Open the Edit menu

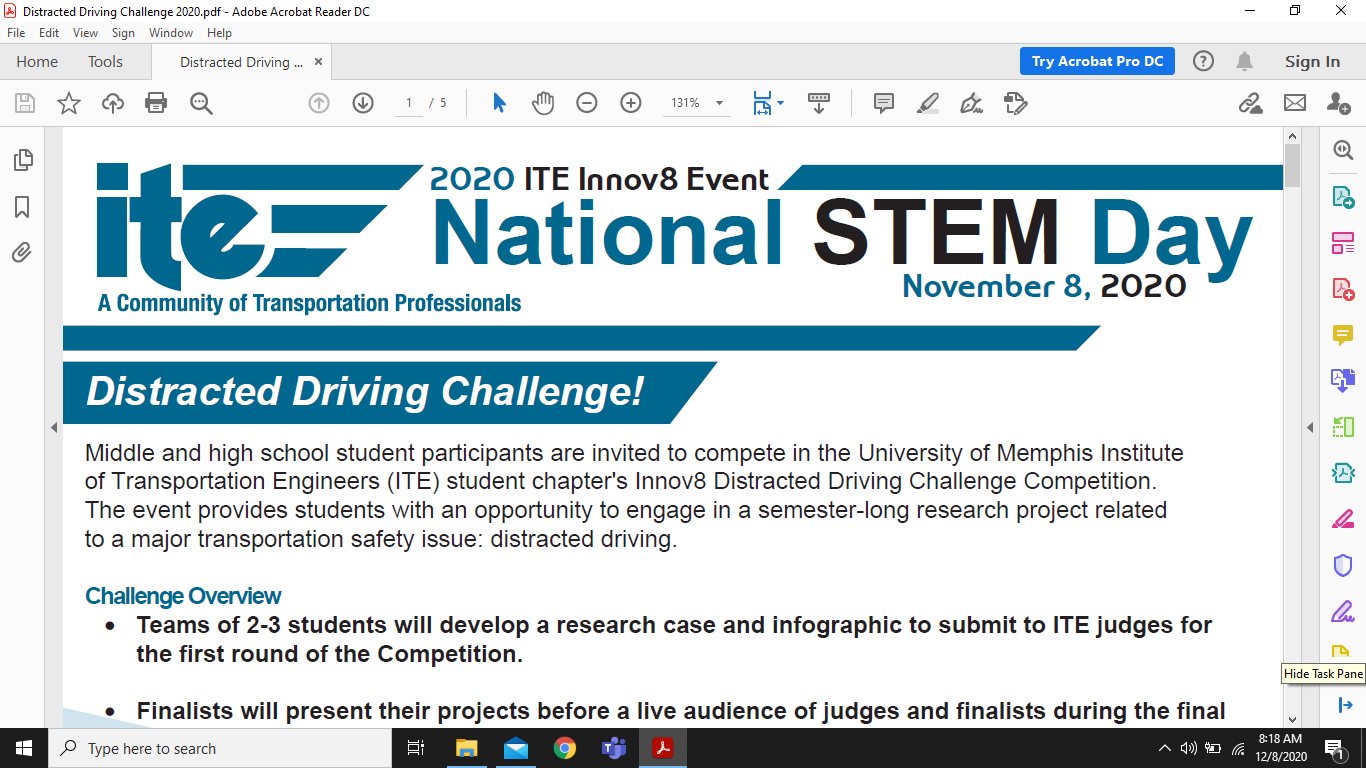click(49, 33)
